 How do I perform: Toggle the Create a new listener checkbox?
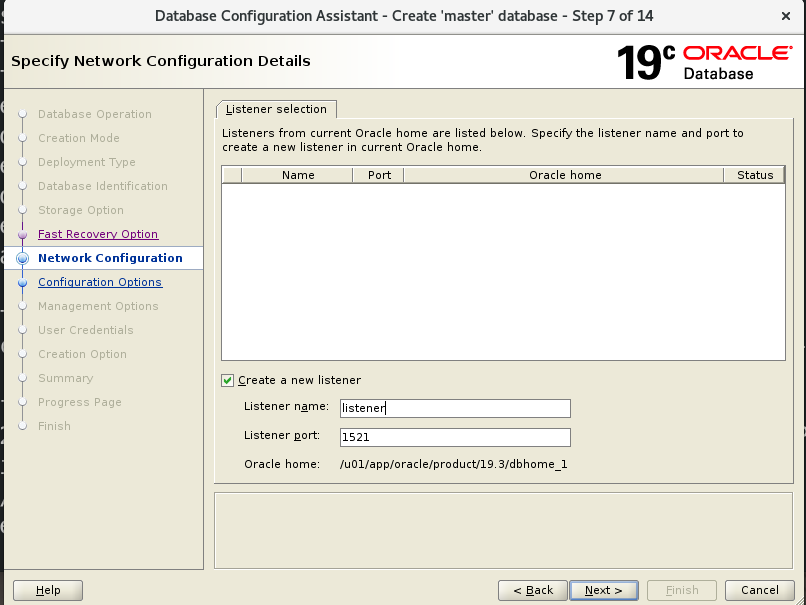click(227, 380)
